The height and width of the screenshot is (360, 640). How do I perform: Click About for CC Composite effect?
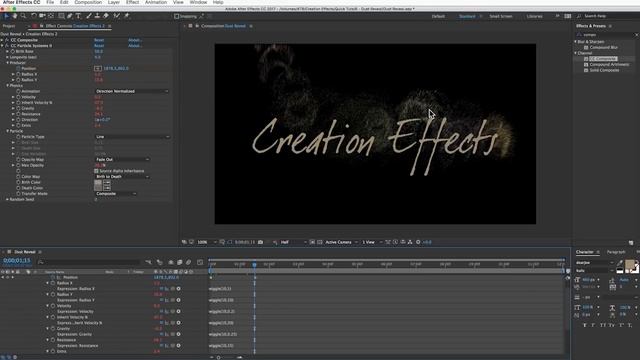(135, 40)
